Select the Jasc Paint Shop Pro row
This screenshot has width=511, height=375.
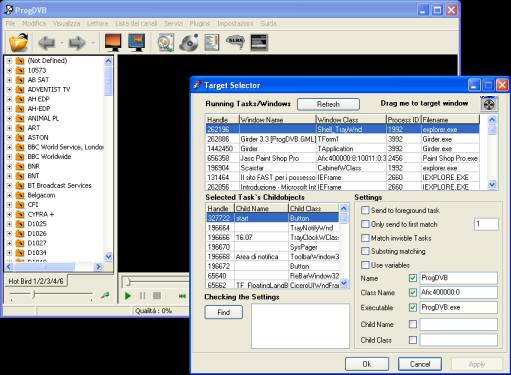pos(343,158)
